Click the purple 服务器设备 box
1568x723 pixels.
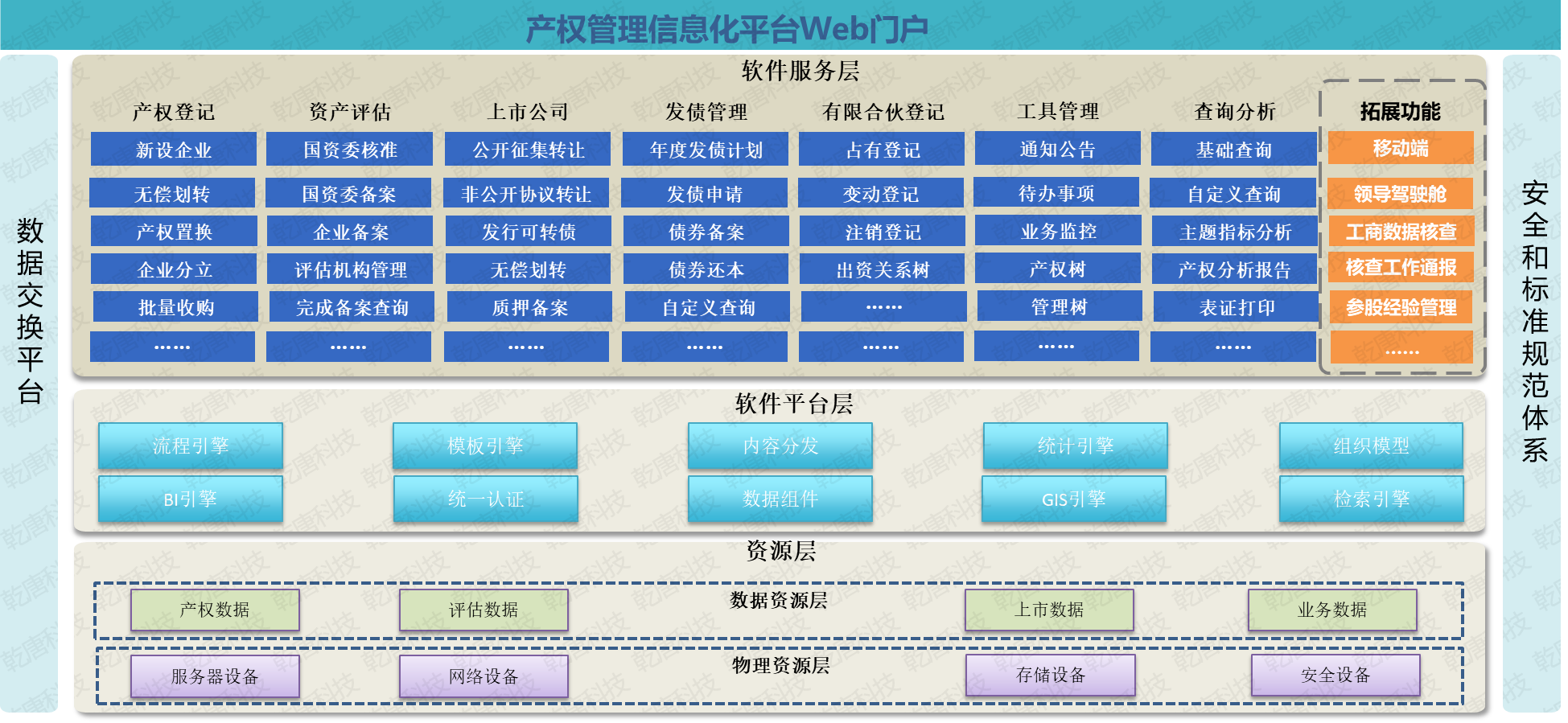click(215, 676)
